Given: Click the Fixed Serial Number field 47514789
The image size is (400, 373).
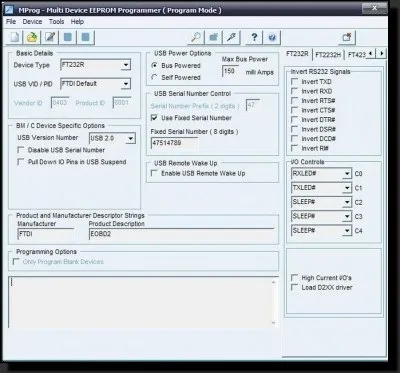Looking at the screenshot, I should (x=174, y=143).
